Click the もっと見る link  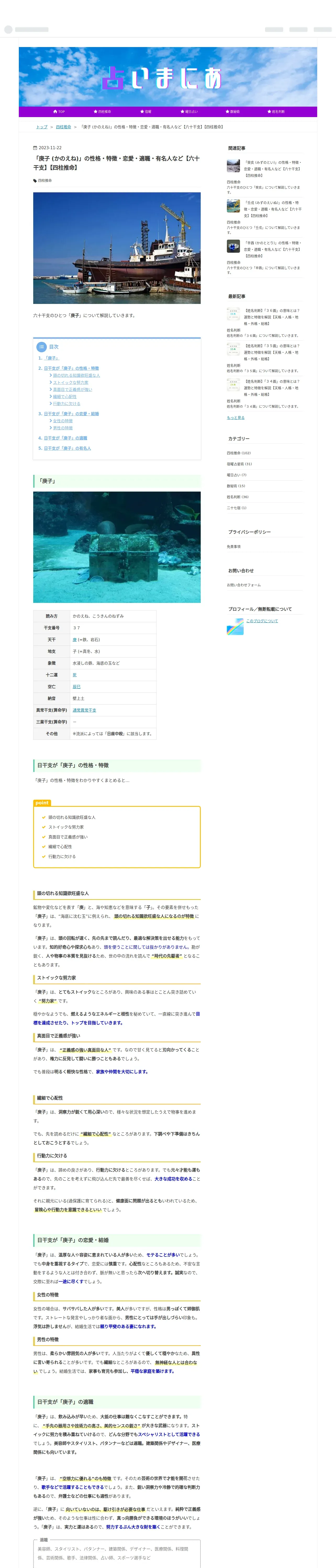235,418
